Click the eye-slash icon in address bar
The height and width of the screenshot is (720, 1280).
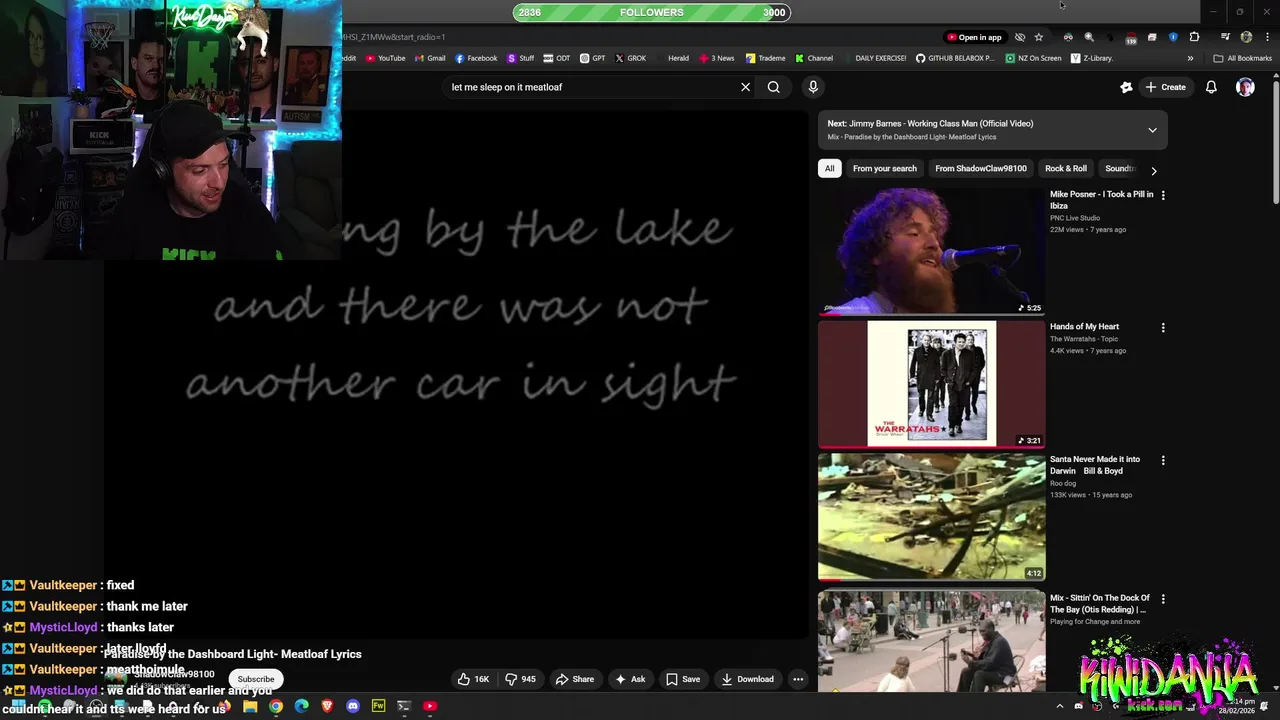1020,37
